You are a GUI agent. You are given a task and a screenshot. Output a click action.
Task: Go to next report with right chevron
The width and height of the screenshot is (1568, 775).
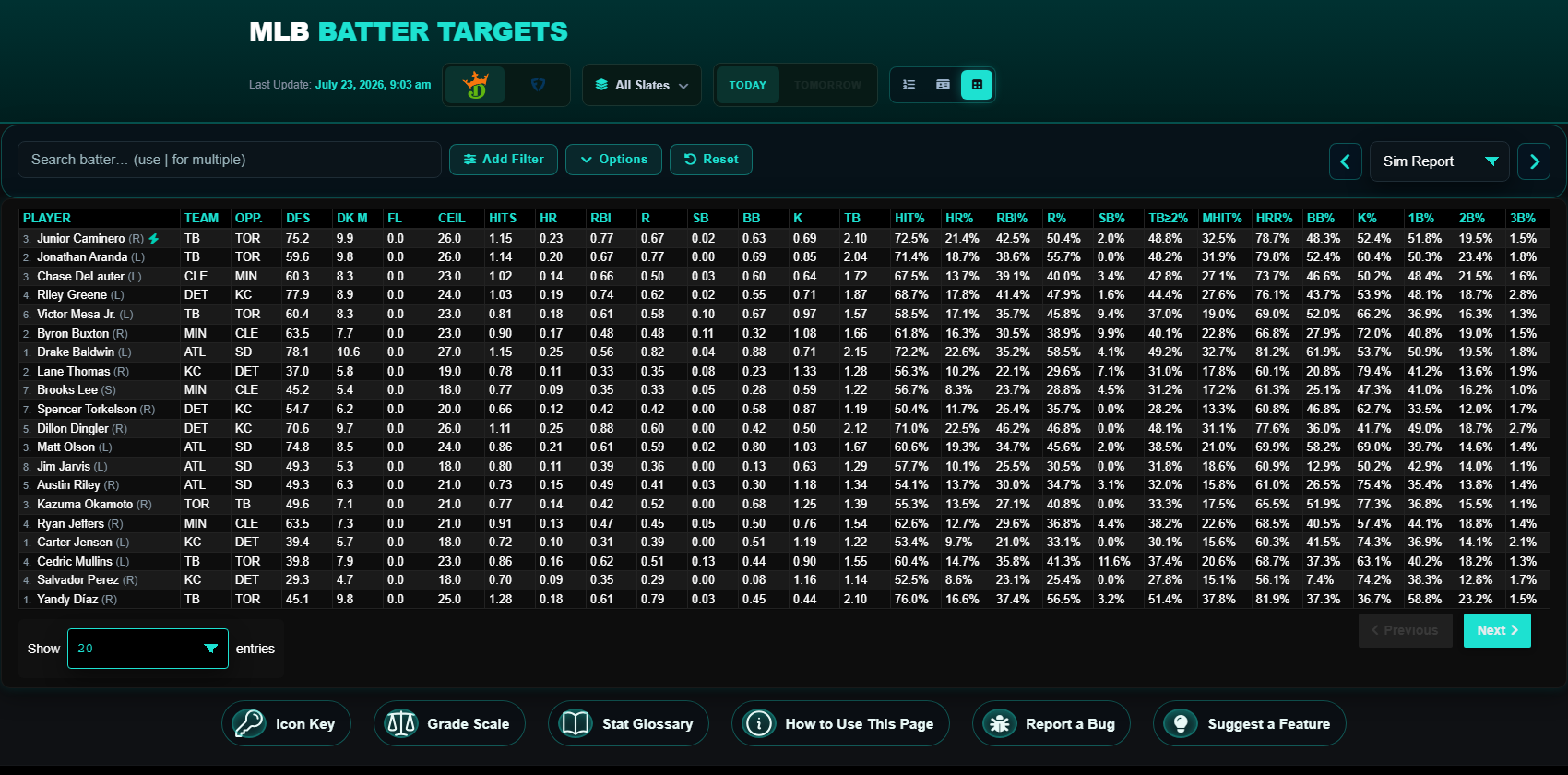click(x=1534, y=161)
